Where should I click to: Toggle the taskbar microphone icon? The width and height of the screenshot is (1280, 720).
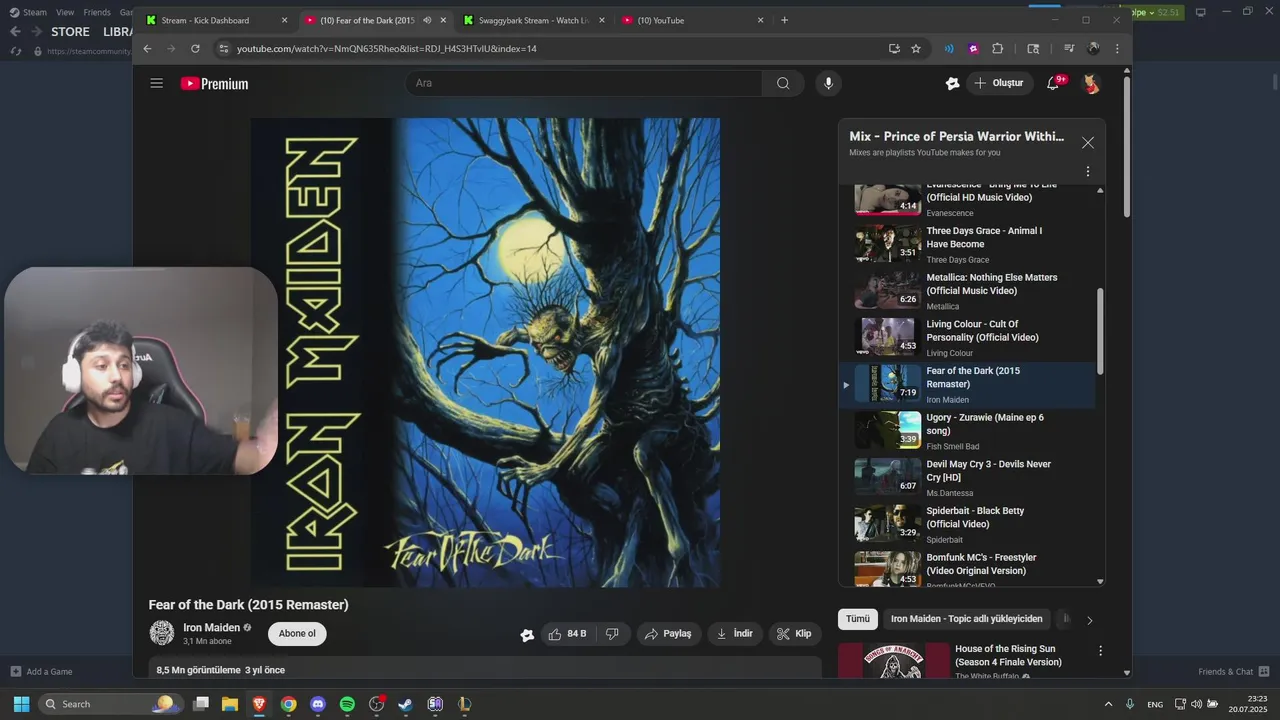click(x=1130, y=704)
